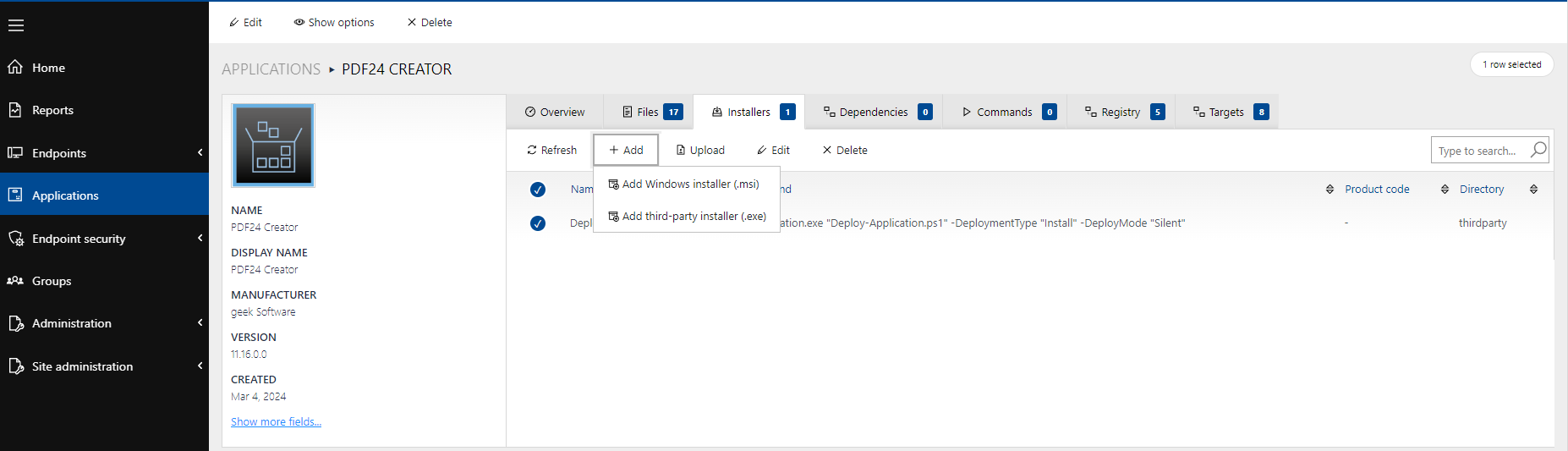Viewport: 1568px width, 451px height.
Task: Switch to the Registry tab
Action: point(1120,112)
